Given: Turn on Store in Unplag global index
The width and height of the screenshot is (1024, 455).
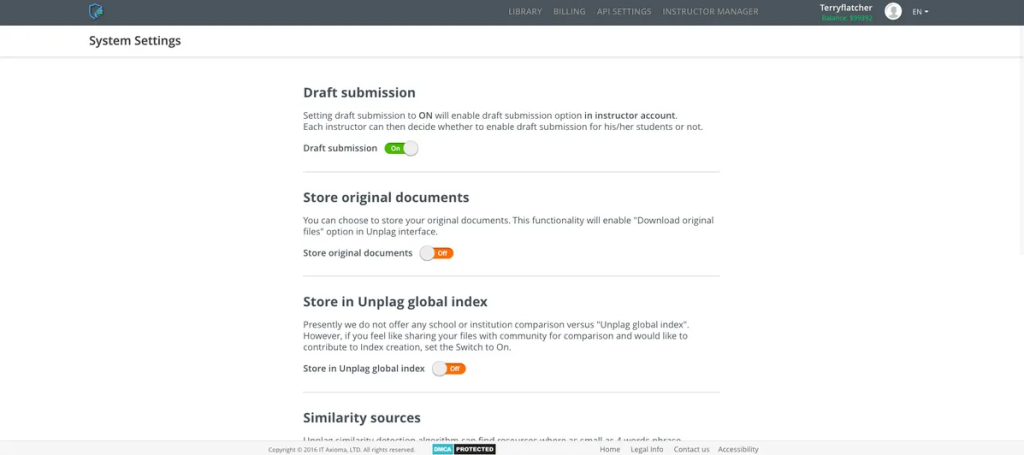Looking at the screenshot, I should coord(449,369).
